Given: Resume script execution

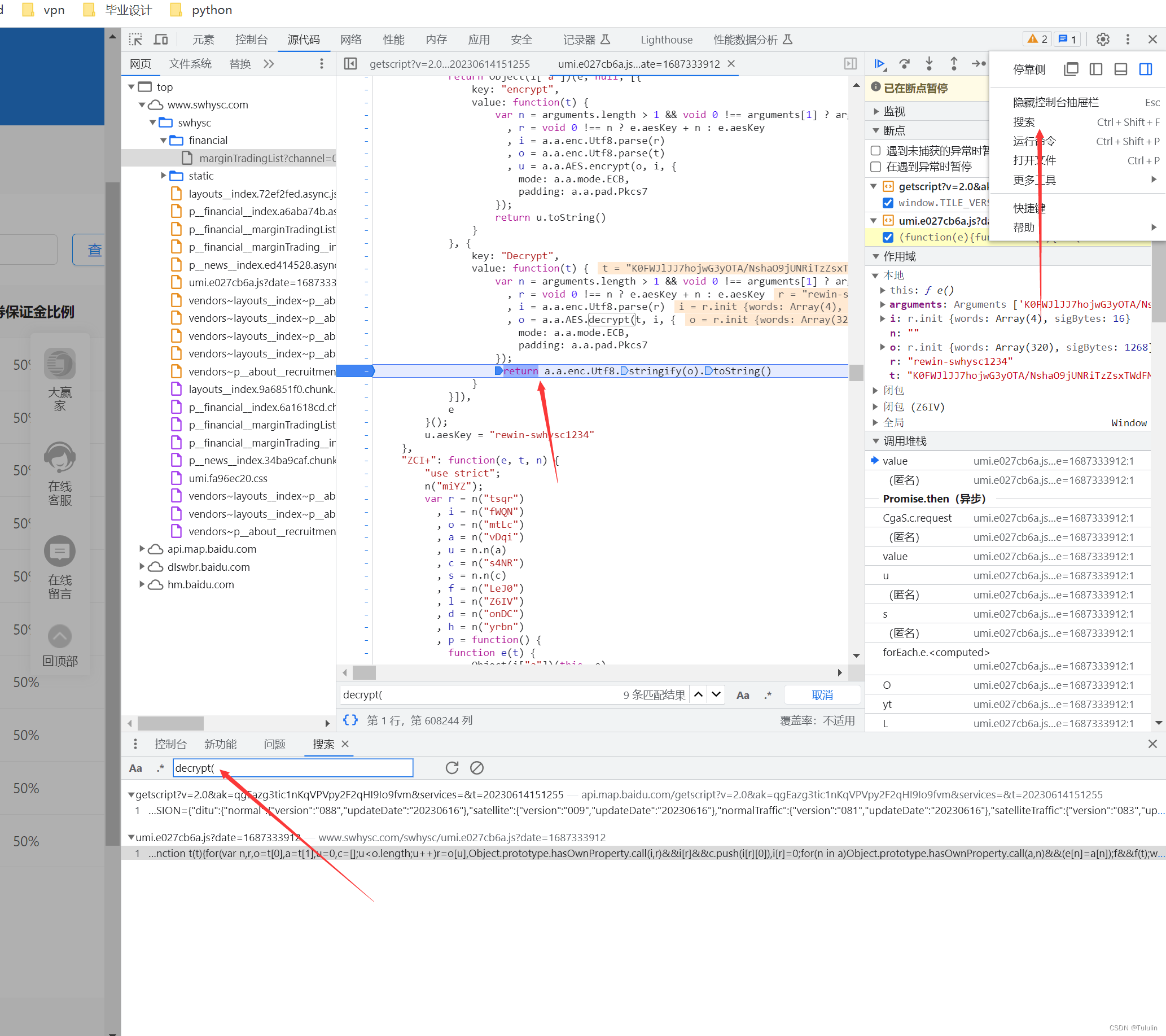Looking at the screenshot, I should [x=880, y=64].
